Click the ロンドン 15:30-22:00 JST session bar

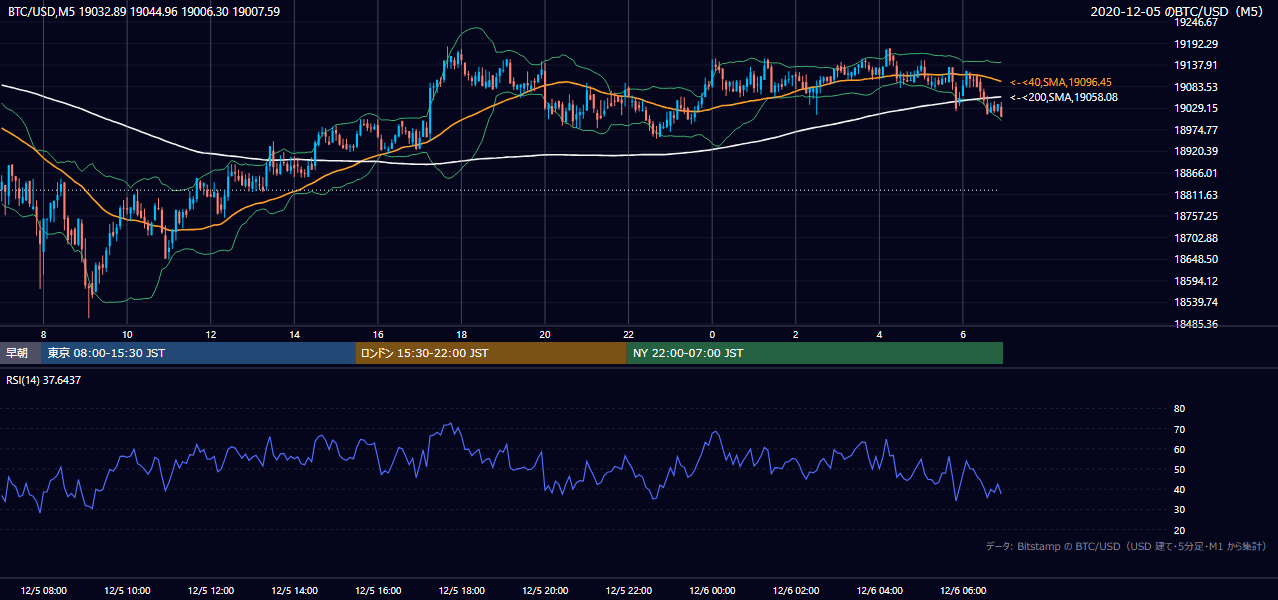coord(491,353)
